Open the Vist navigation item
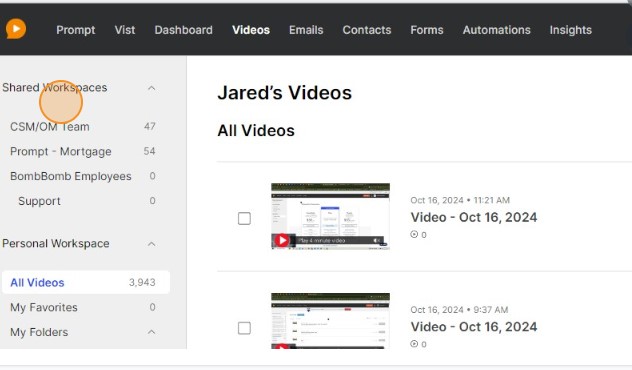Image resolution: width=632 pixels, height=370 pixels. 125,30
